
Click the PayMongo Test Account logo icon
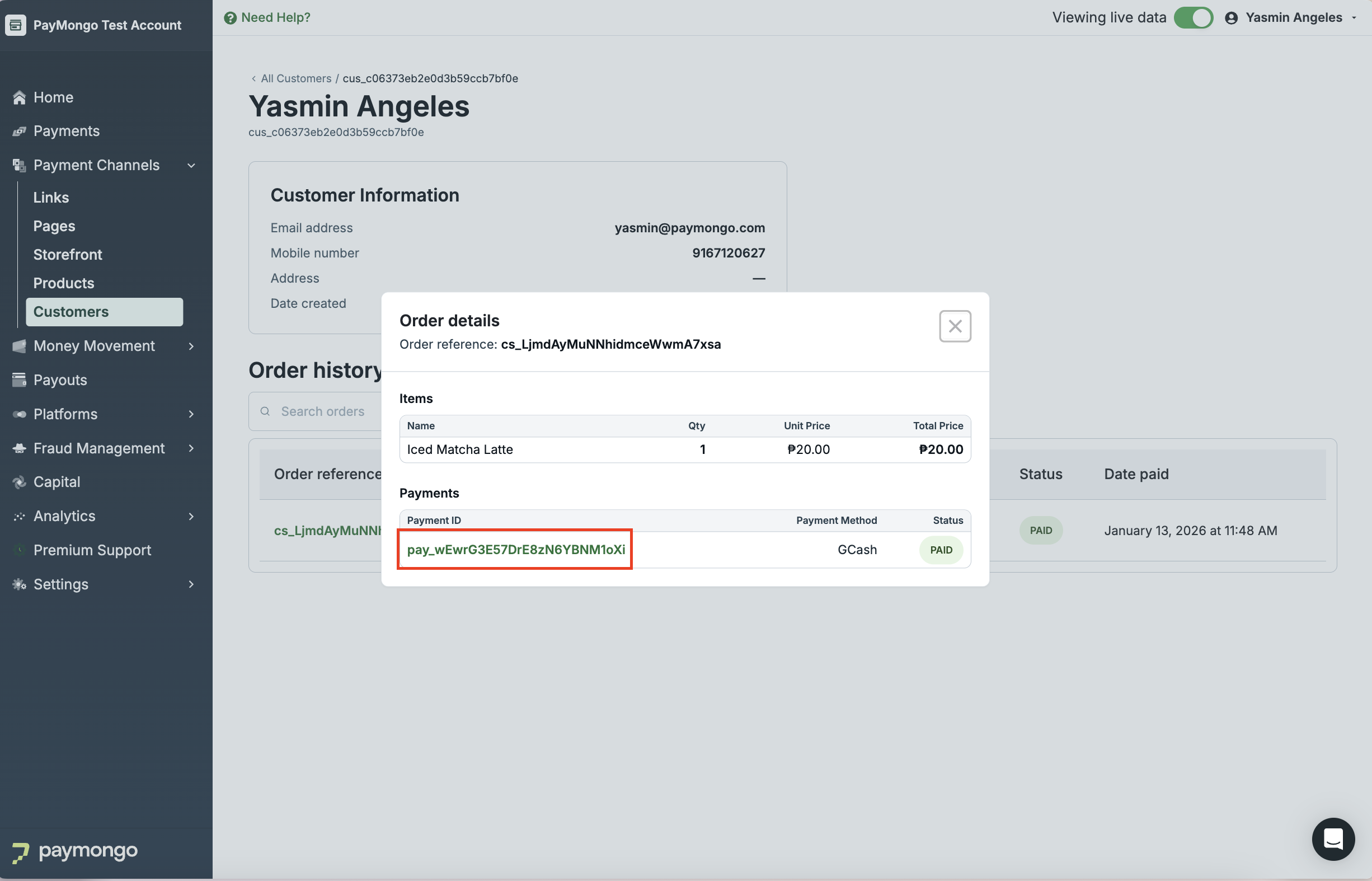[16, 25]
